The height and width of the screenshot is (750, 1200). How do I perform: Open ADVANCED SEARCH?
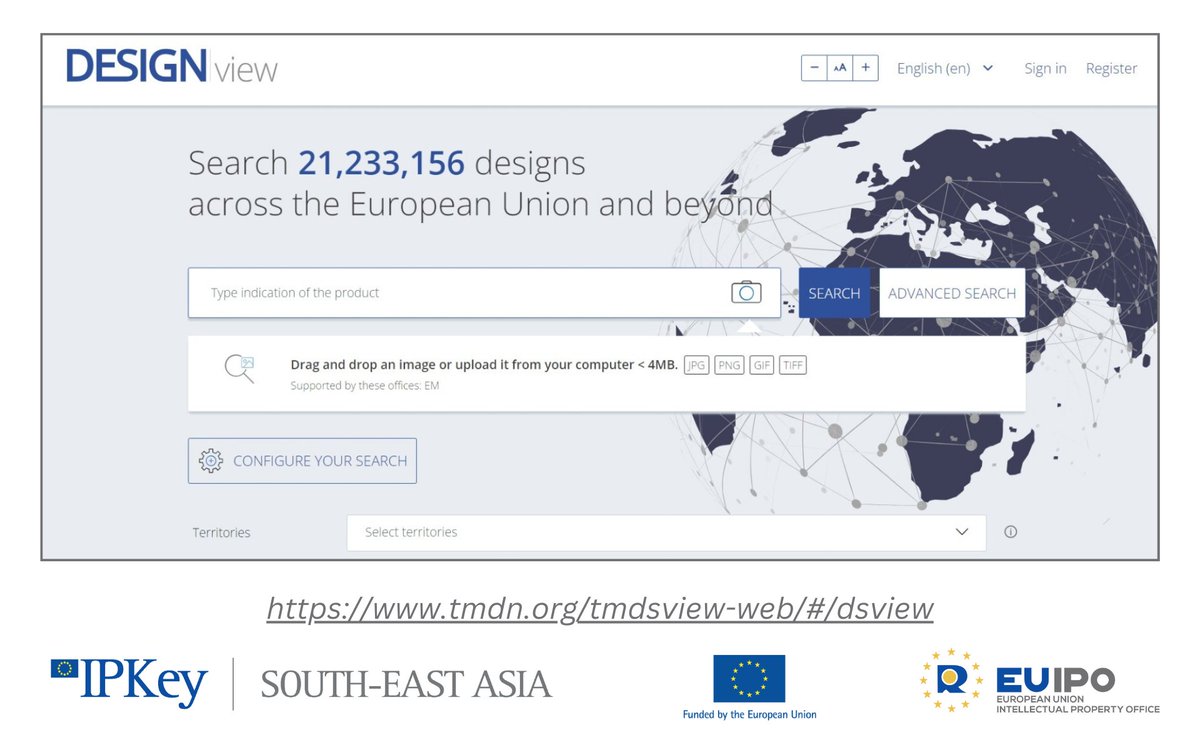[x=952, y=293]
